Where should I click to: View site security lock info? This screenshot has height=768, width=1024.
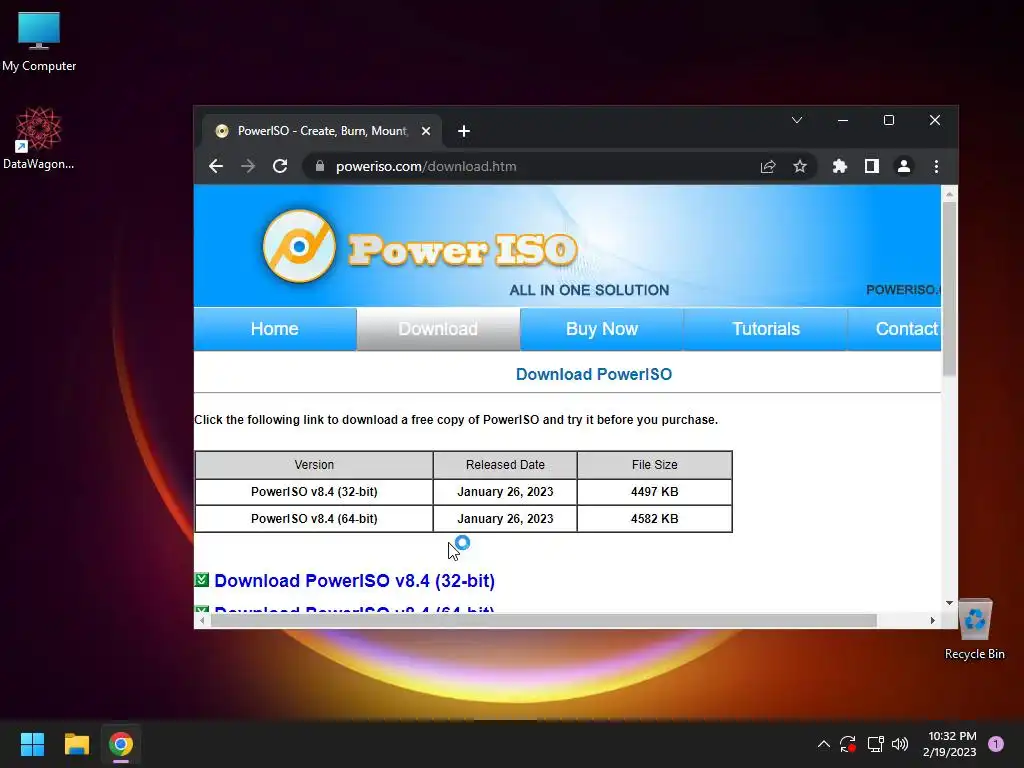coord(319,167)
